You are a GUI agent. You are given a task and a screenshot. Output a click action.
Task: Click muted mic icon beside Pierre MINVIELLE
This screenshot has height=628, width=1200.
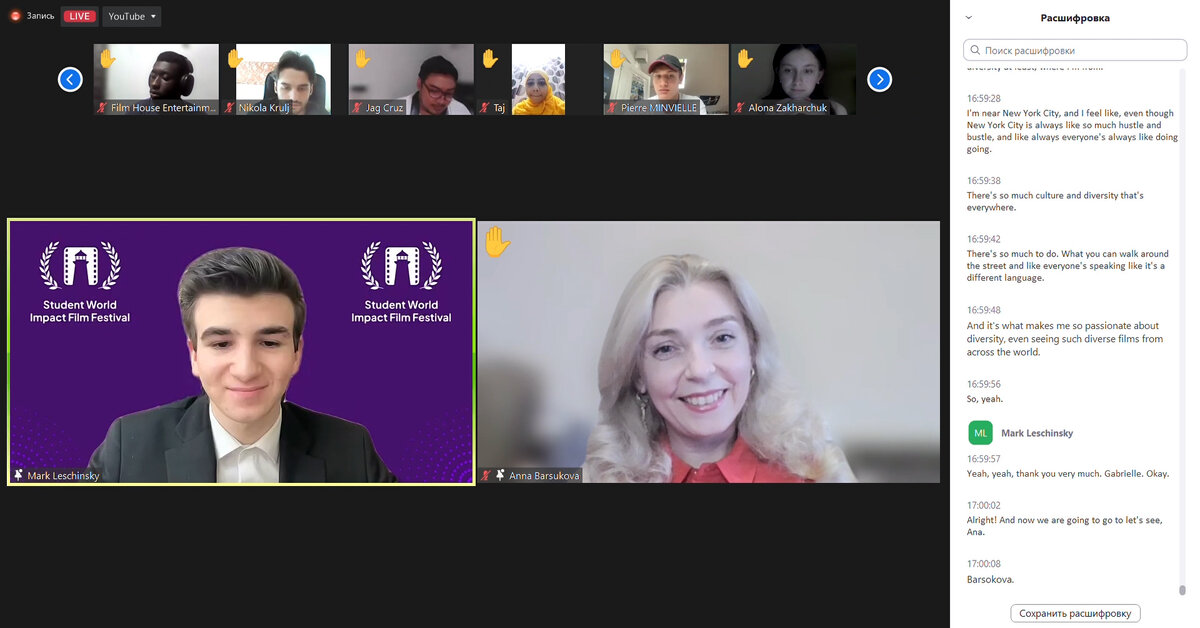click(612, 108)
